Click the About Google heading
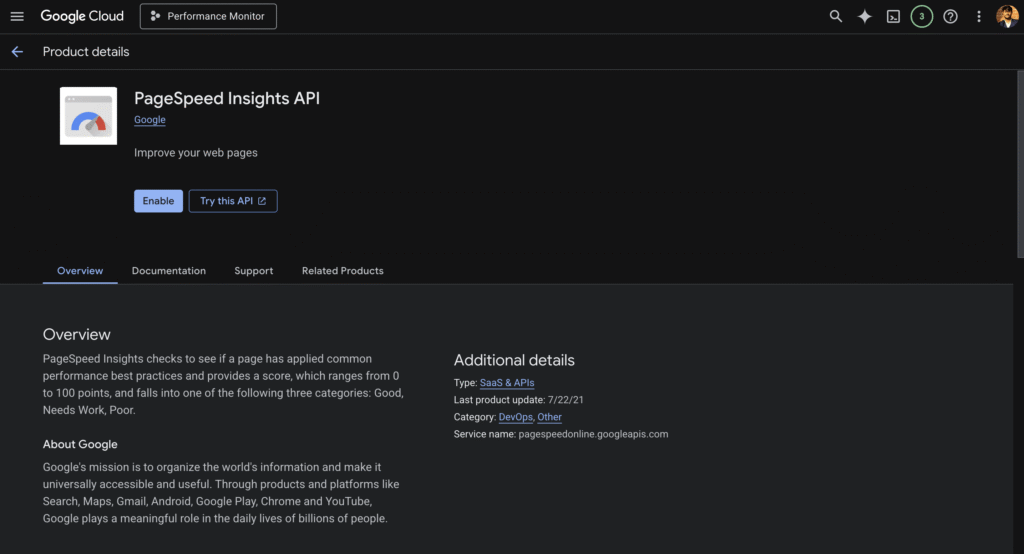Screen dimensions: 1024x554 pos(80,444)
